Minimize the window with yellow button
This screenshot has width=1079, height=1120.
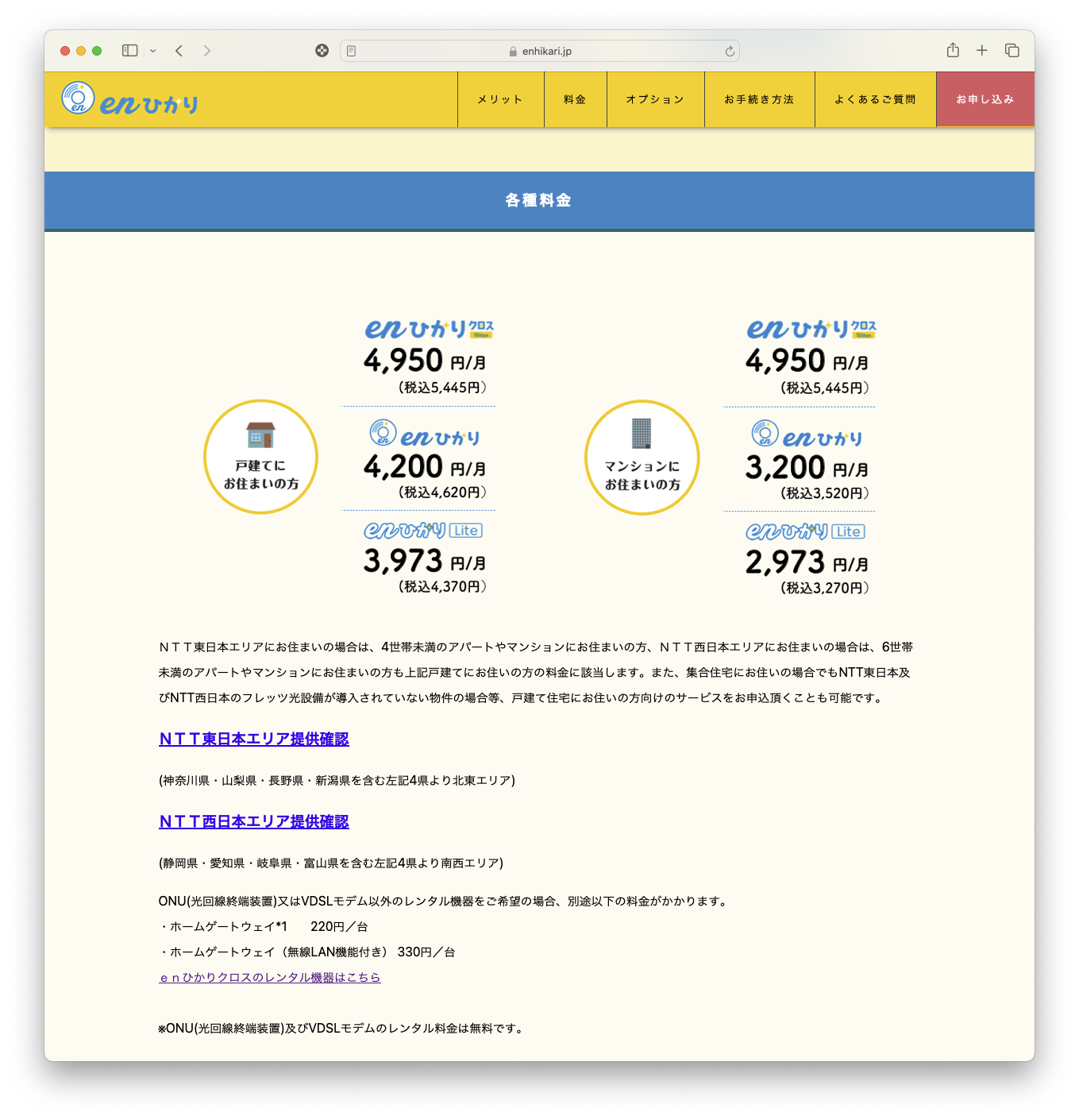81,51
